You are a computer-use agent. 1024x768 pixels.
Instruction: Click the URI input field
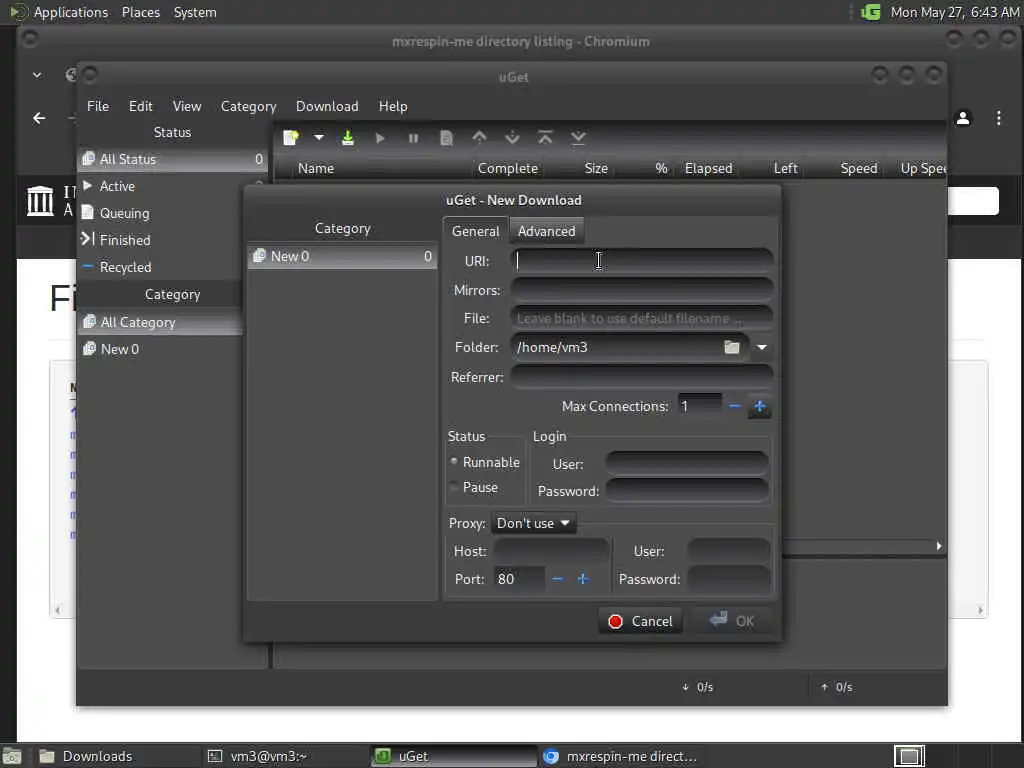[642, 261]
